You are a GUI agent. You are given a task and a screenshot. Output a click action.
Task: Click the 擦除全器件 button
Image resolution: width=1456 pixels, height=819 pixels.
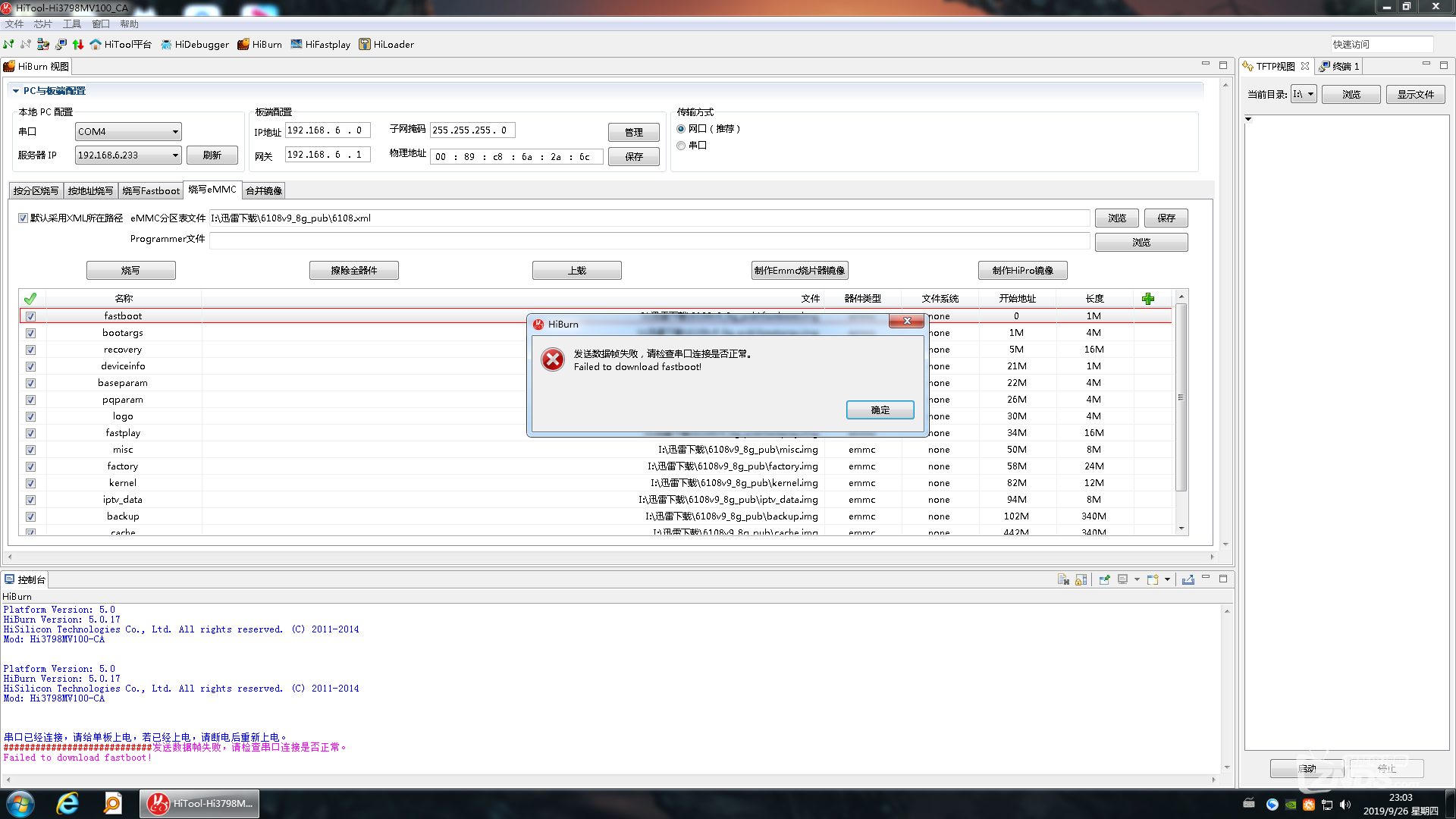pos(353,271)
